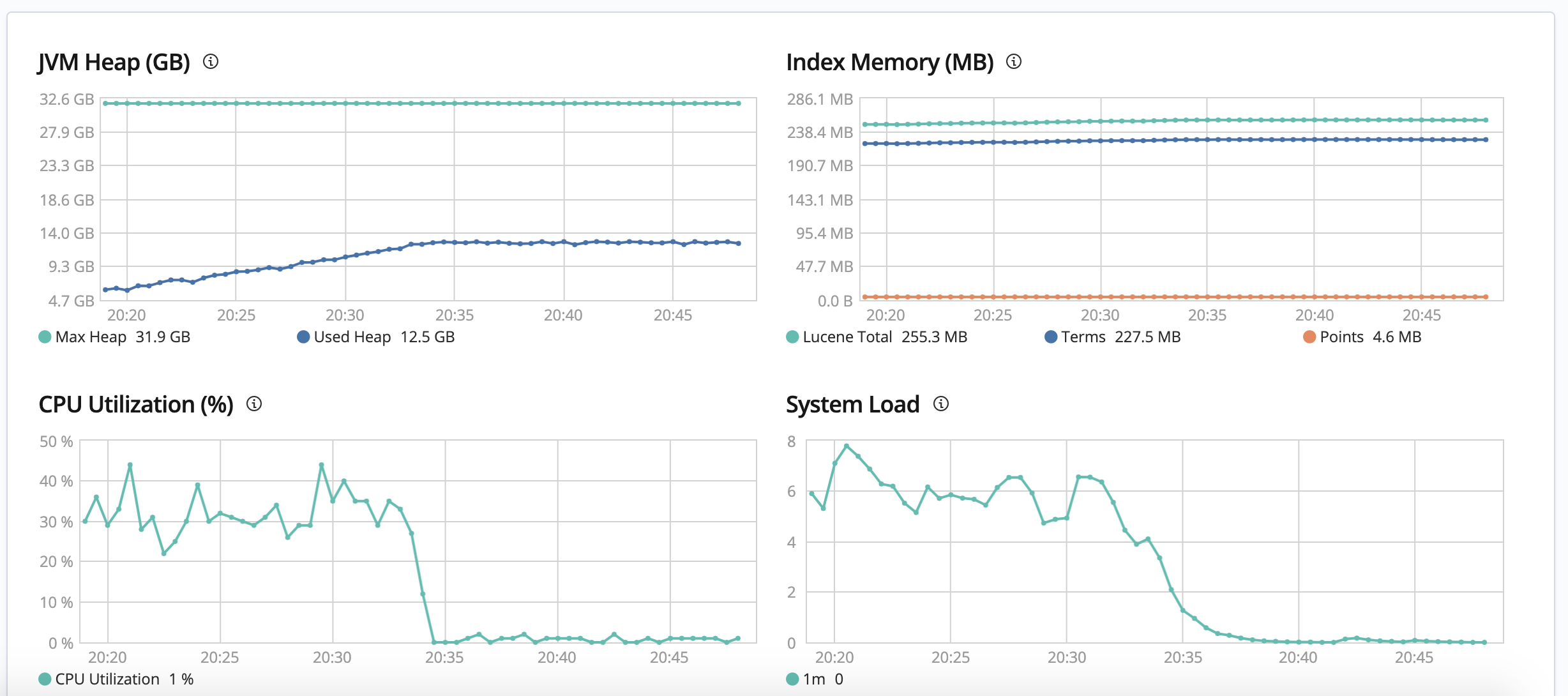Open the System Load info icon
Screen dimensions: 1568x696
[941, 404]
